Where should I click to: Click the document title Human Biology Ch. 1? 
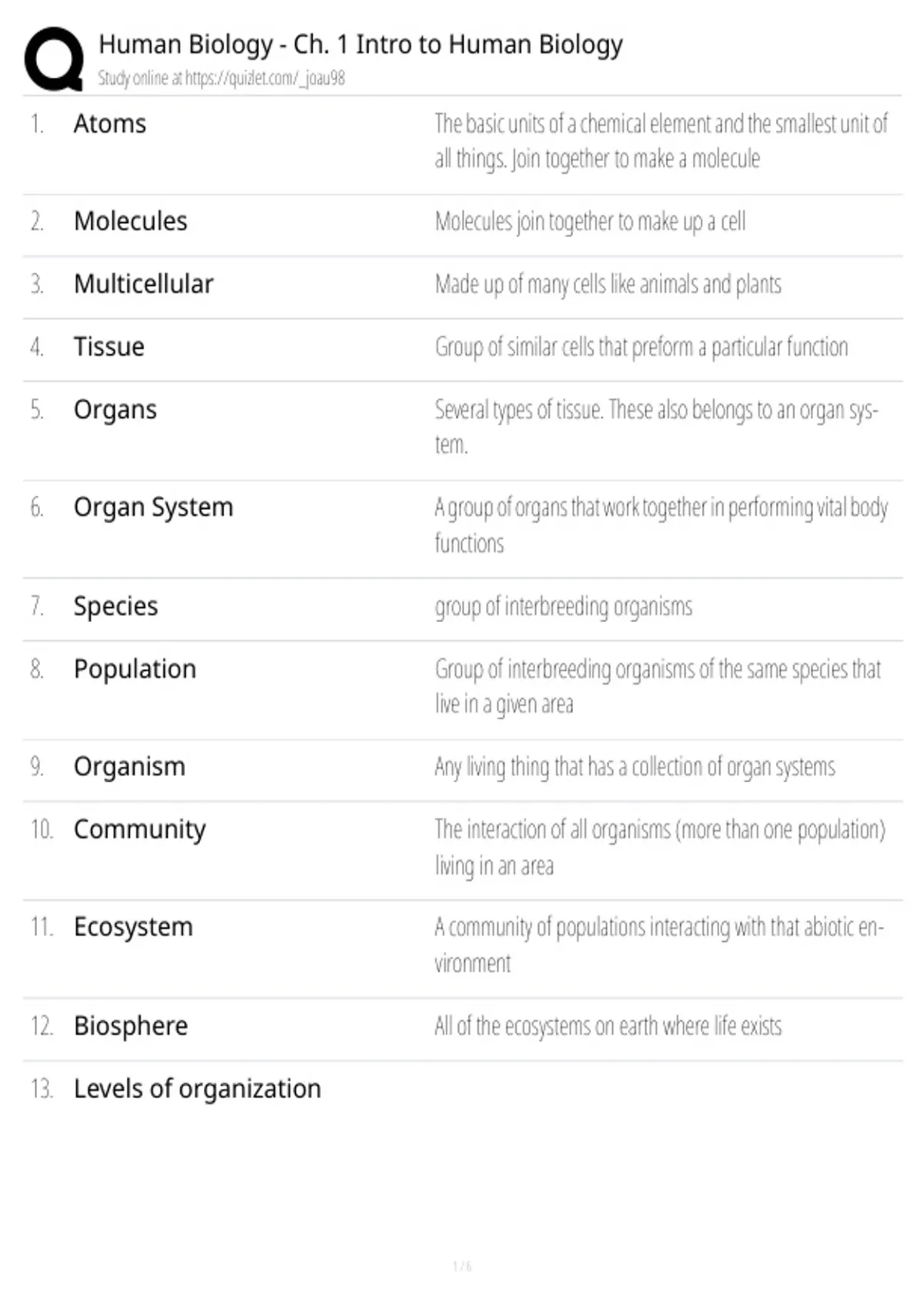[360, 45]
